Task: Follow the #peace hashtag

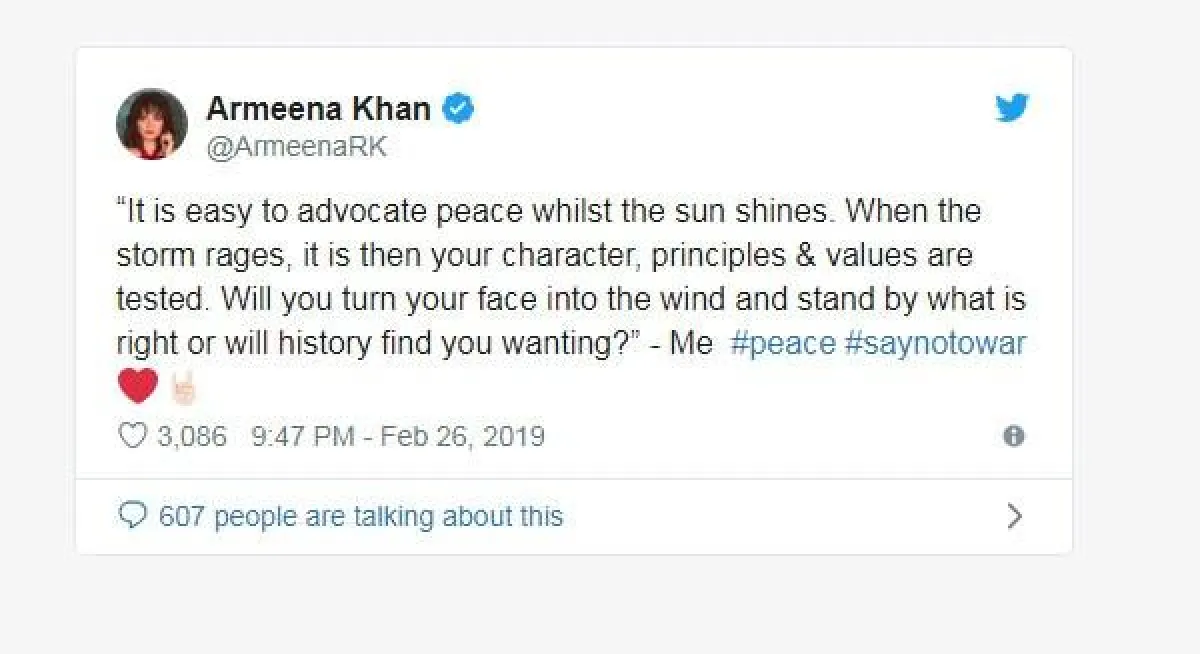Action: click(783, 343)
